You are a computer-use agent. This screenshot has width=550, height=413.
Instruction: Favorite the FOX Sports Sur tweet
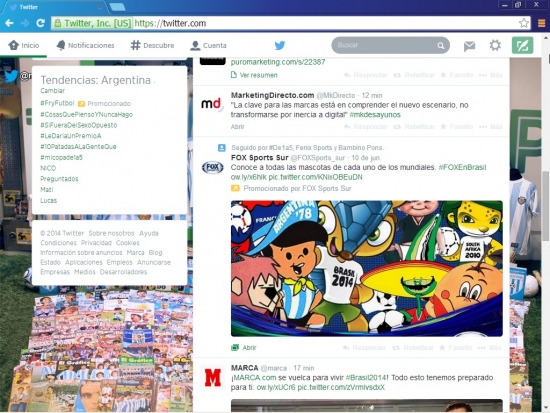pyautogui.click(x=456, y=348)
